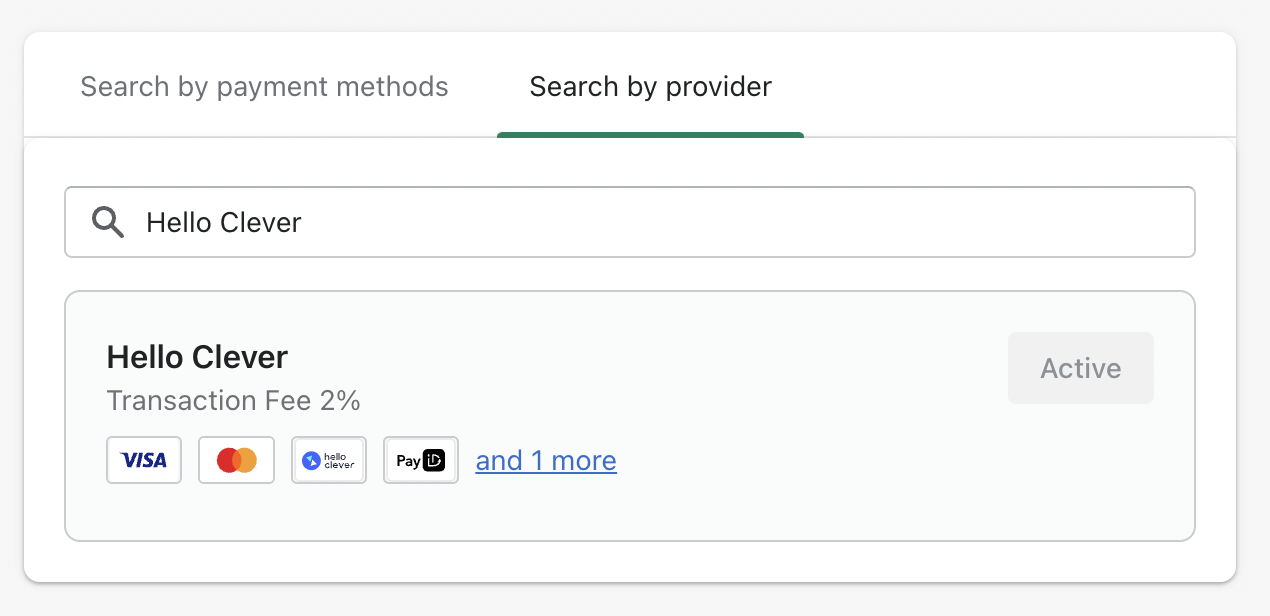Screen dimensions: 1270x616
Task: Click the Transaction Fee 2% text
Action: [233, 401]
